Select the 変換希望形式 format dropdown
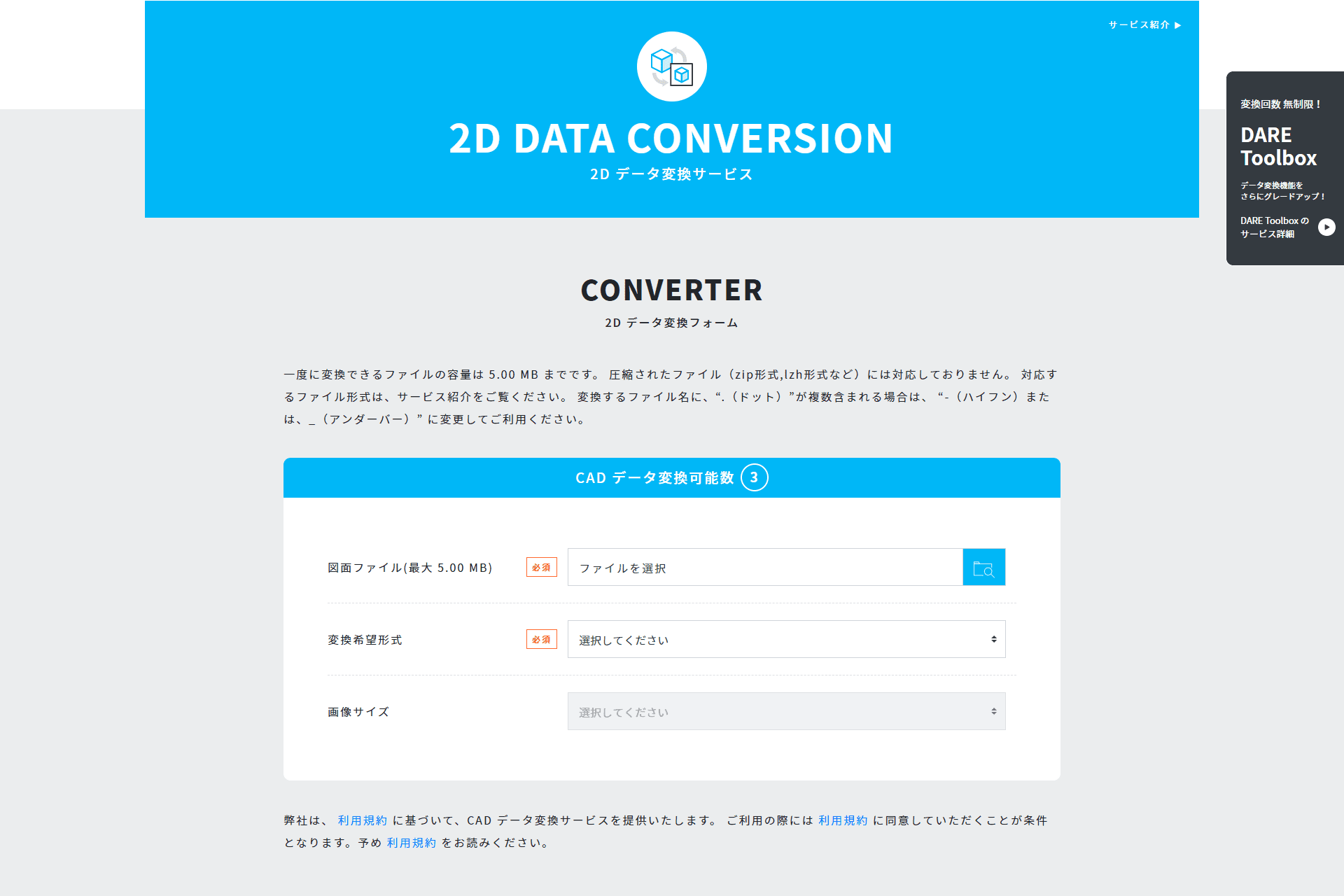 click(787, 640)
